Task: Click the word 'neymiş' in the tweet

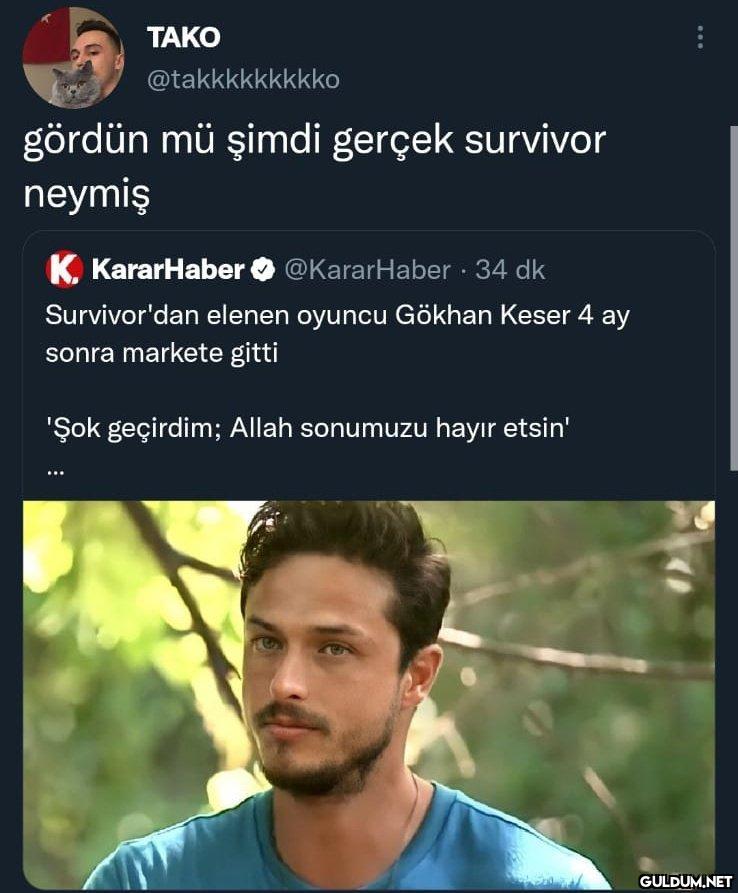Action: [x=87, y=194]
